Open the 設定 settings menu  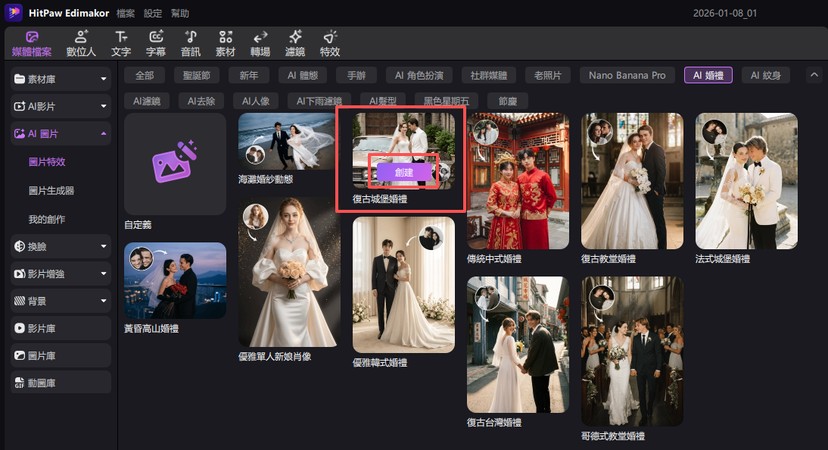pos(153,13)
